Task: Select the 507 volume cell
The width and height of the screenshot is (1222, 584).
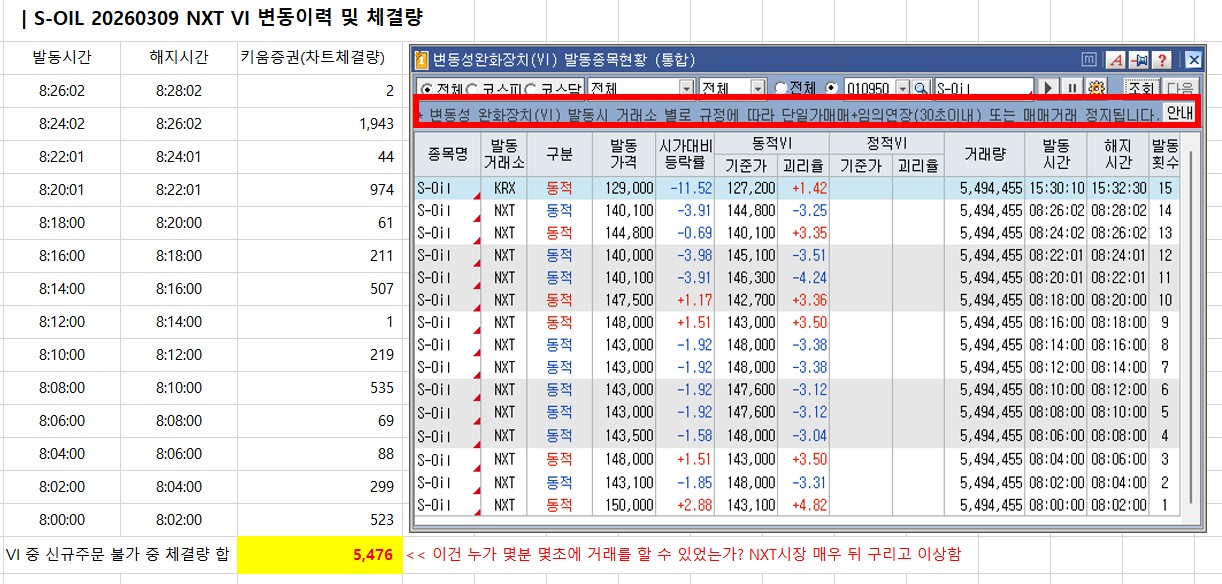Action: 320,289
